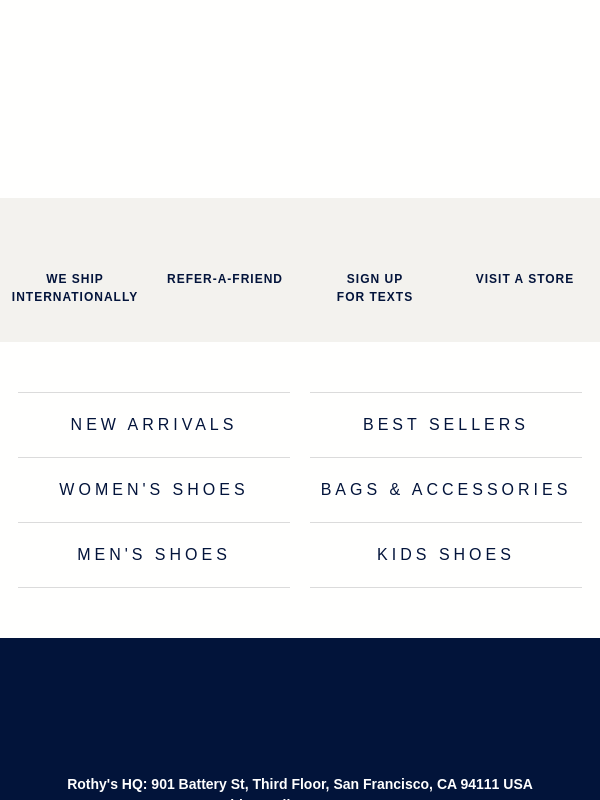Shop shoes for kids
This screenshot has width=600, height=800.
pos(446,555)
